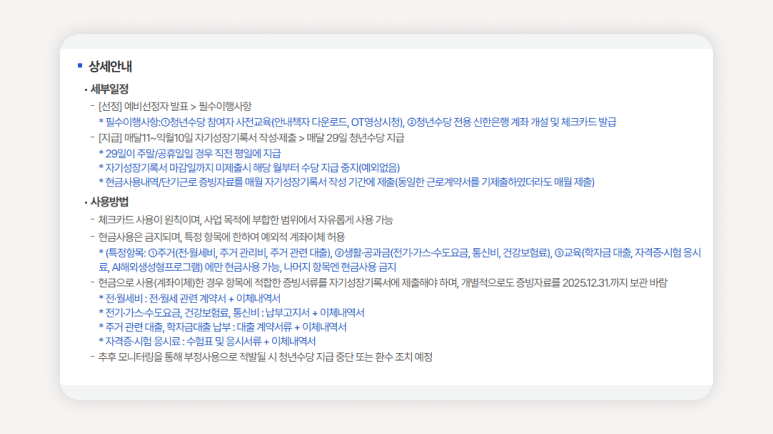Screen dimensions: 773x434
Task: Click the blue 특정항목 주거 생활·공과금 교육 note
Action: coord(400,260)
